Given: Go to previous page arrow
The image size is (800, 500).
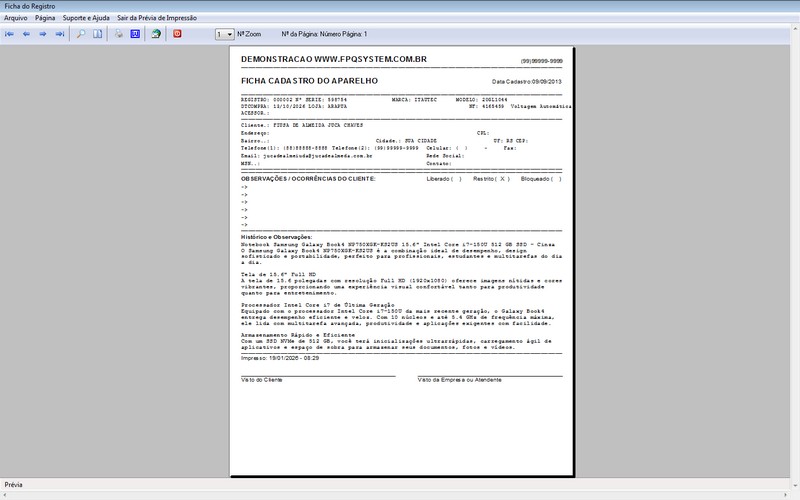Looking at the screenshot, I should coord(26,34).
